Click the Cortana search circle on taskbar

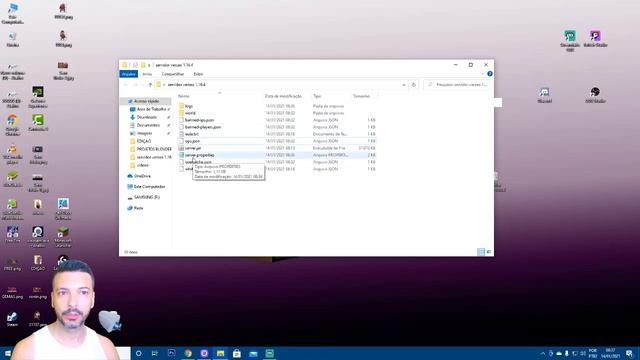138,353
